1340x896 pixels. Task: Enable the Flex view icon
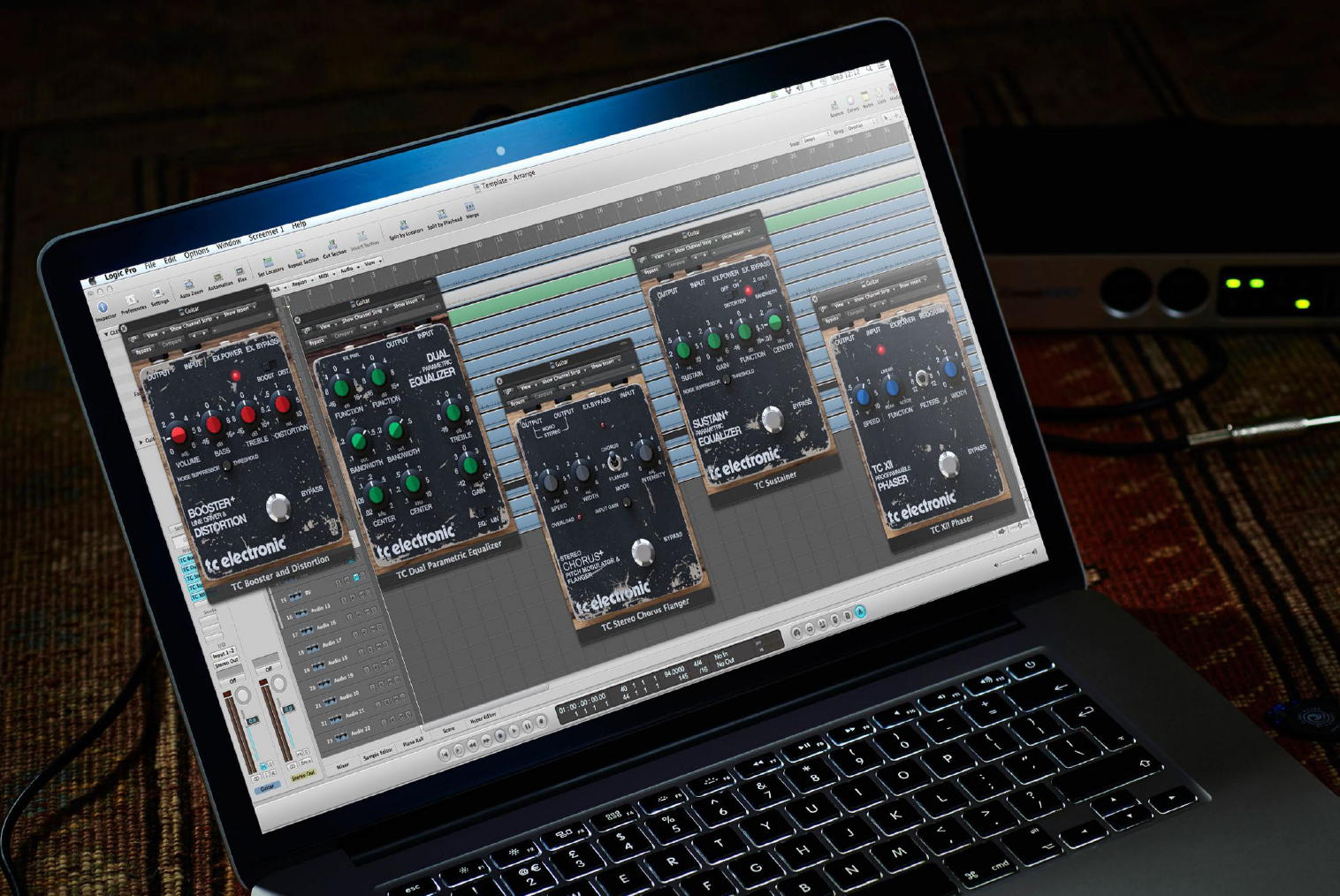240,272
